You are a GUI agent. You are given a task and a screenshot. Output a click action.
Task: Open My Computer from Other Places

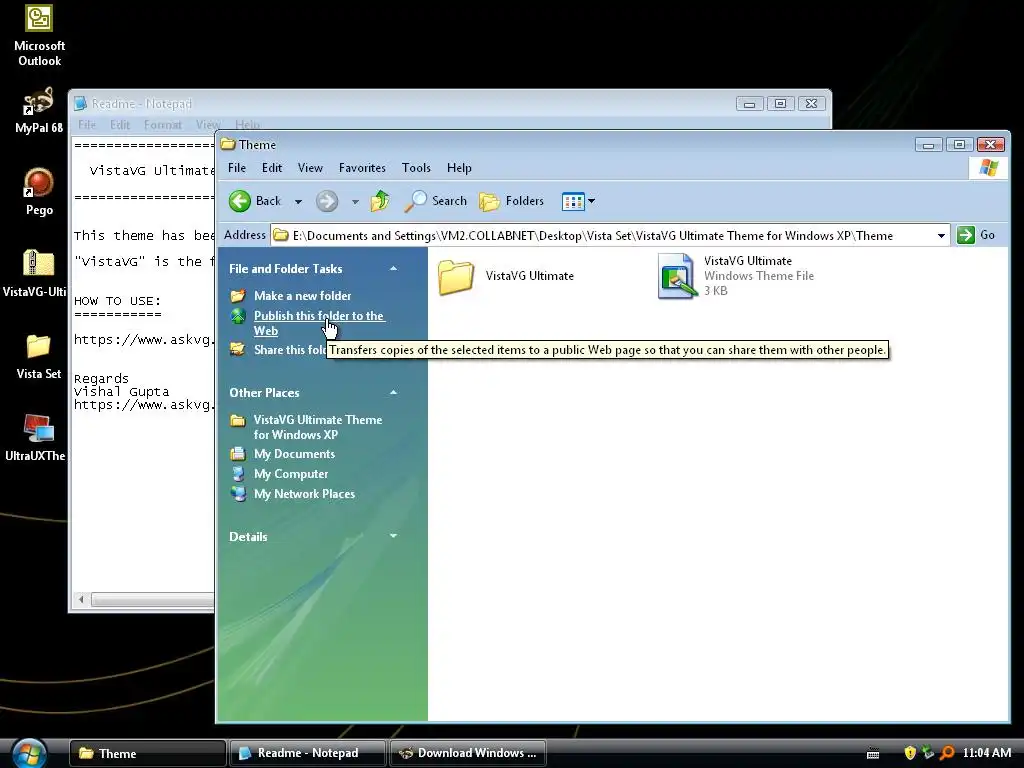click(x=291, y=474)
